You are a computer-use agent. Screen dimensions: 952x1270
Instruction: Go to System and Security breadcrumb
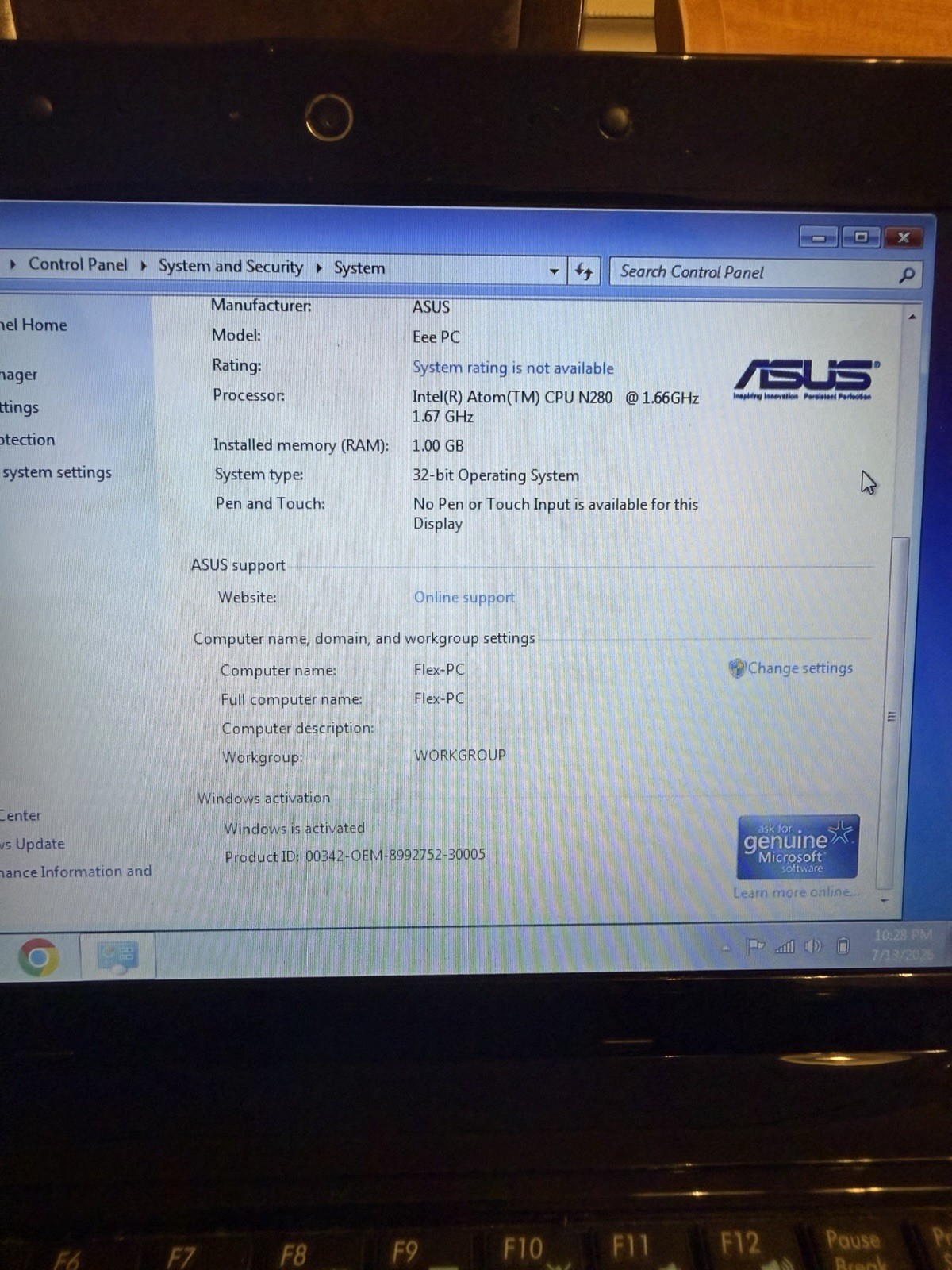point(231,267)
